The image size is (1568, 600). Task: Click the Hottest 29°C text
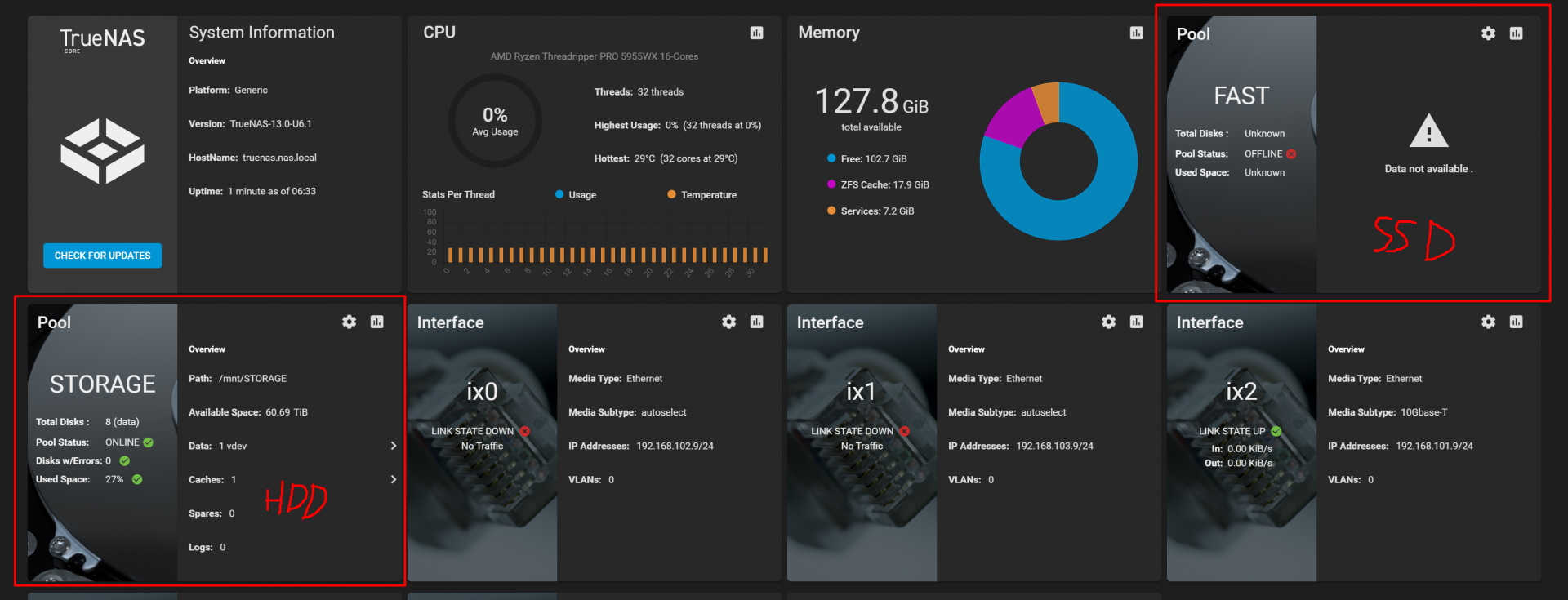point(666,158)
